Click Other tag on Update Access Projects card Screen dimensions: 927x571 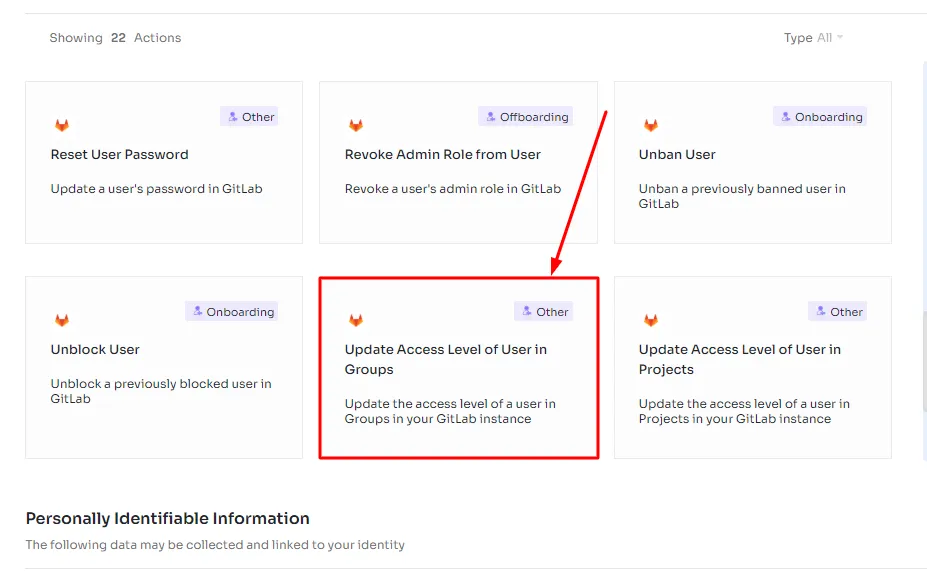click(x=838, y=312)
